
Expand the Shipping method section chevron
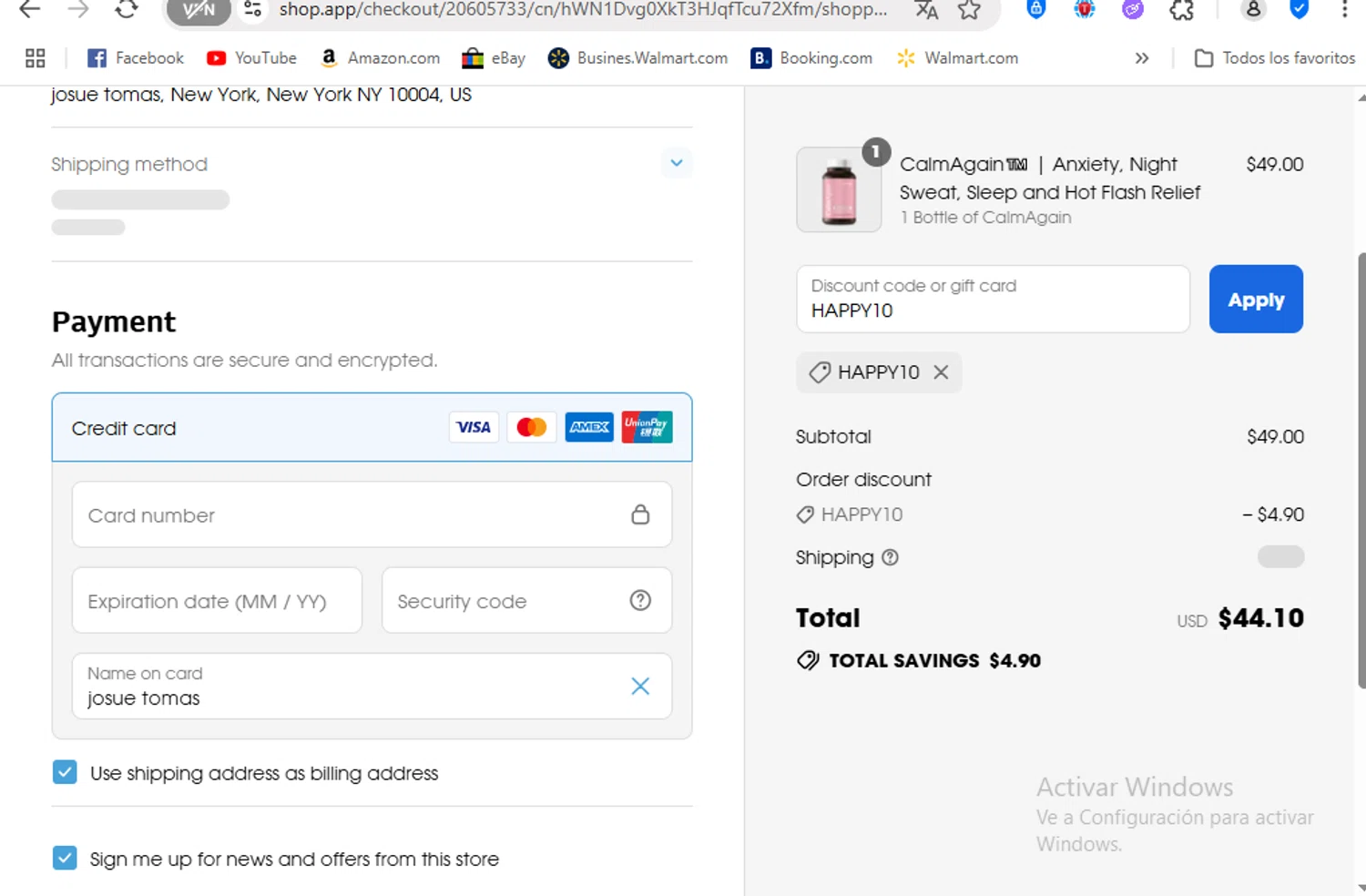click(677, 163)
